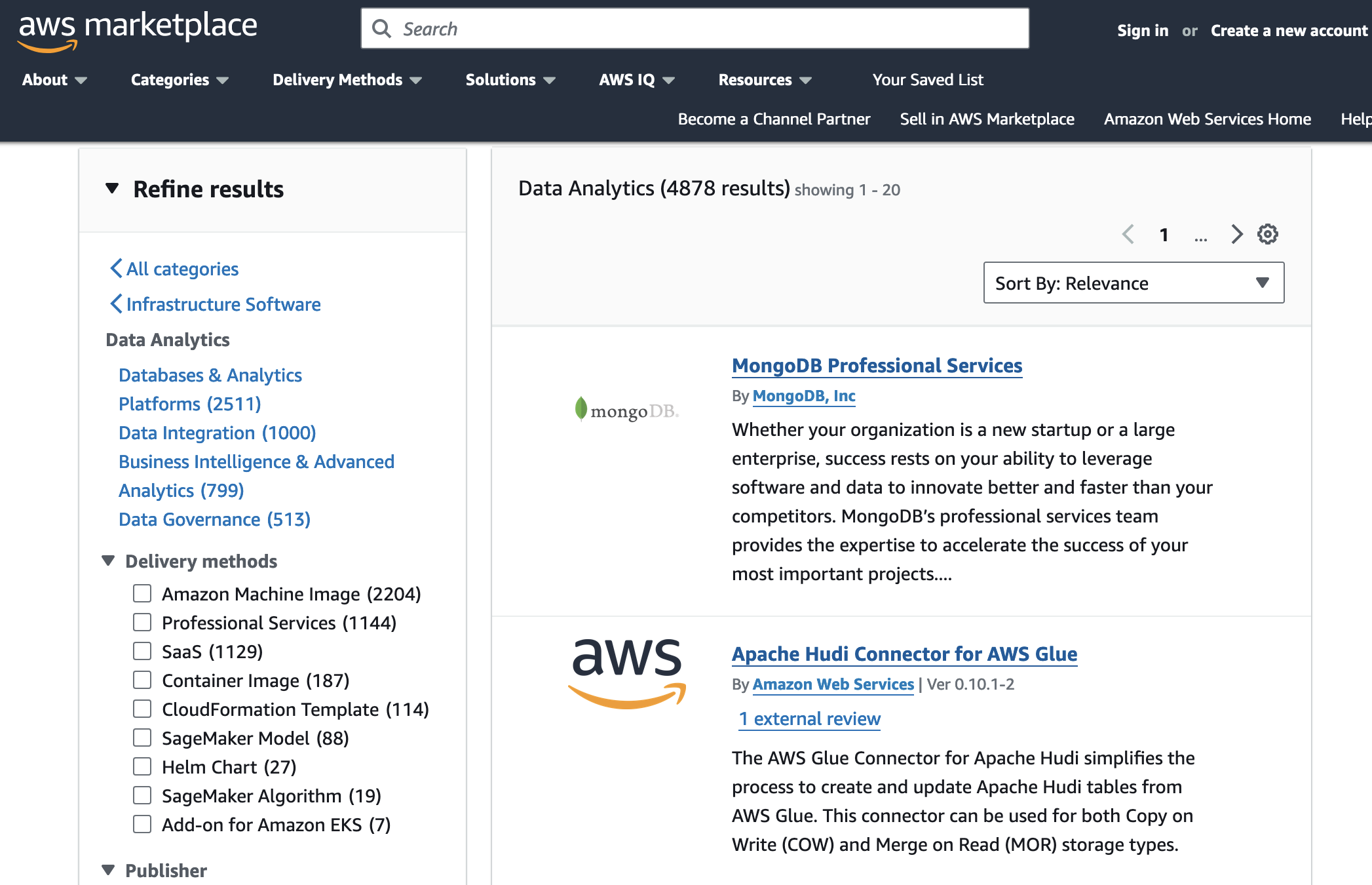Go to next results page arrow

[1236, 234]
